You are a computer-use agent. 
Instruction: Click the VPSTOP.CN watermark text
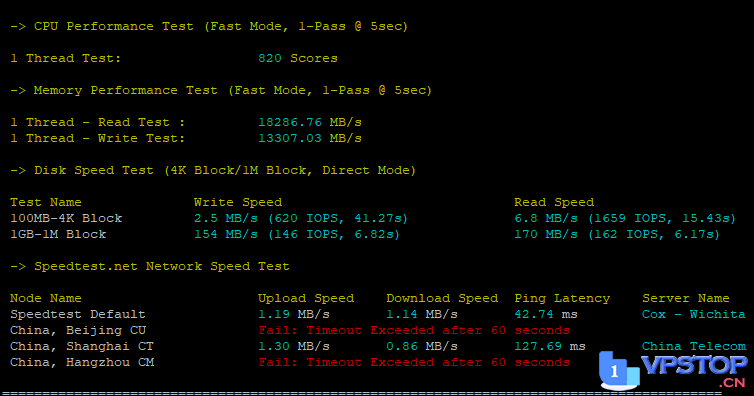pos(694,371)
